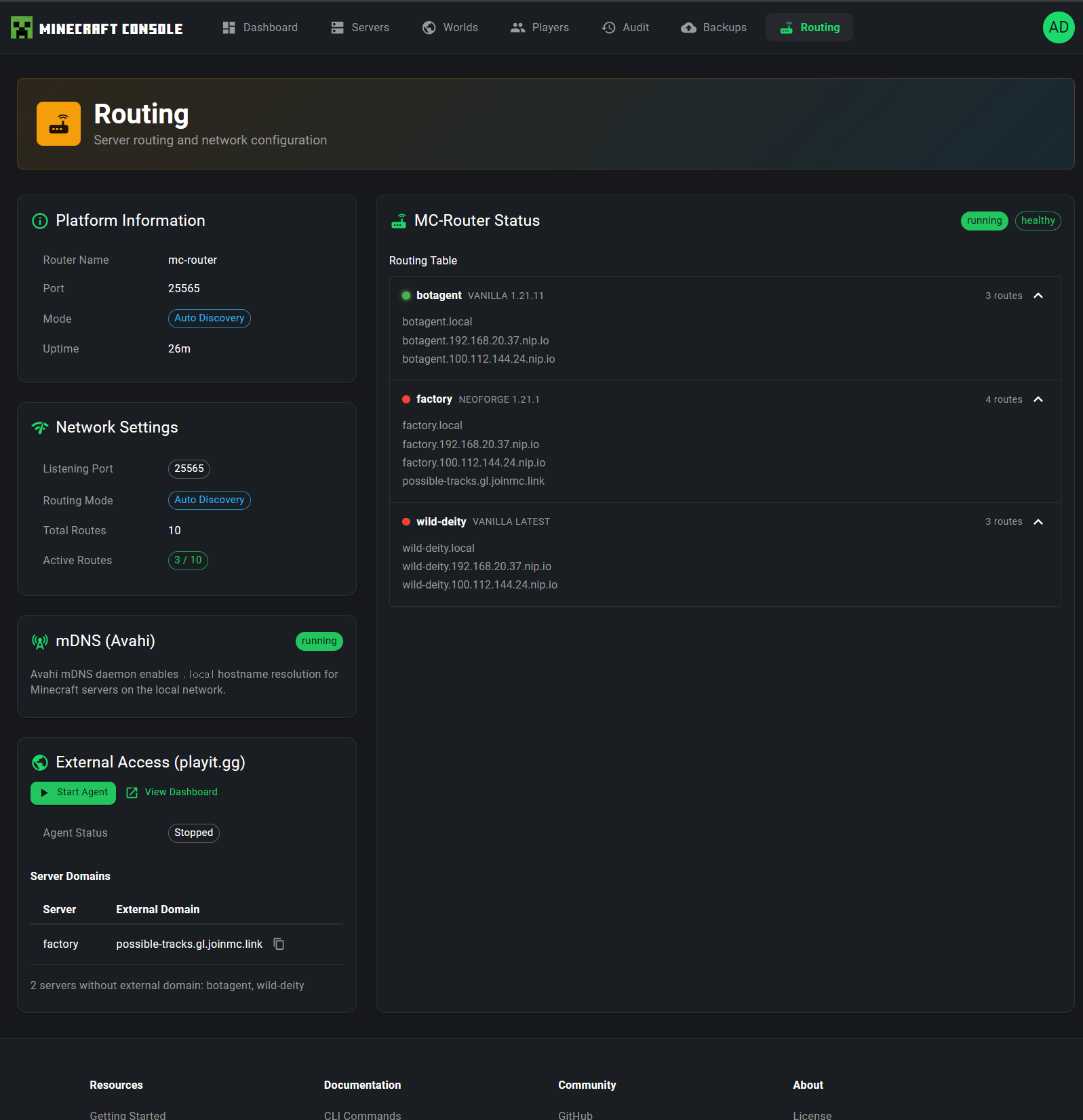Select the botagent.100.112.144.24.nip.io route
This screenshot has width=1083, height=1120.
[x=478, y=359]
